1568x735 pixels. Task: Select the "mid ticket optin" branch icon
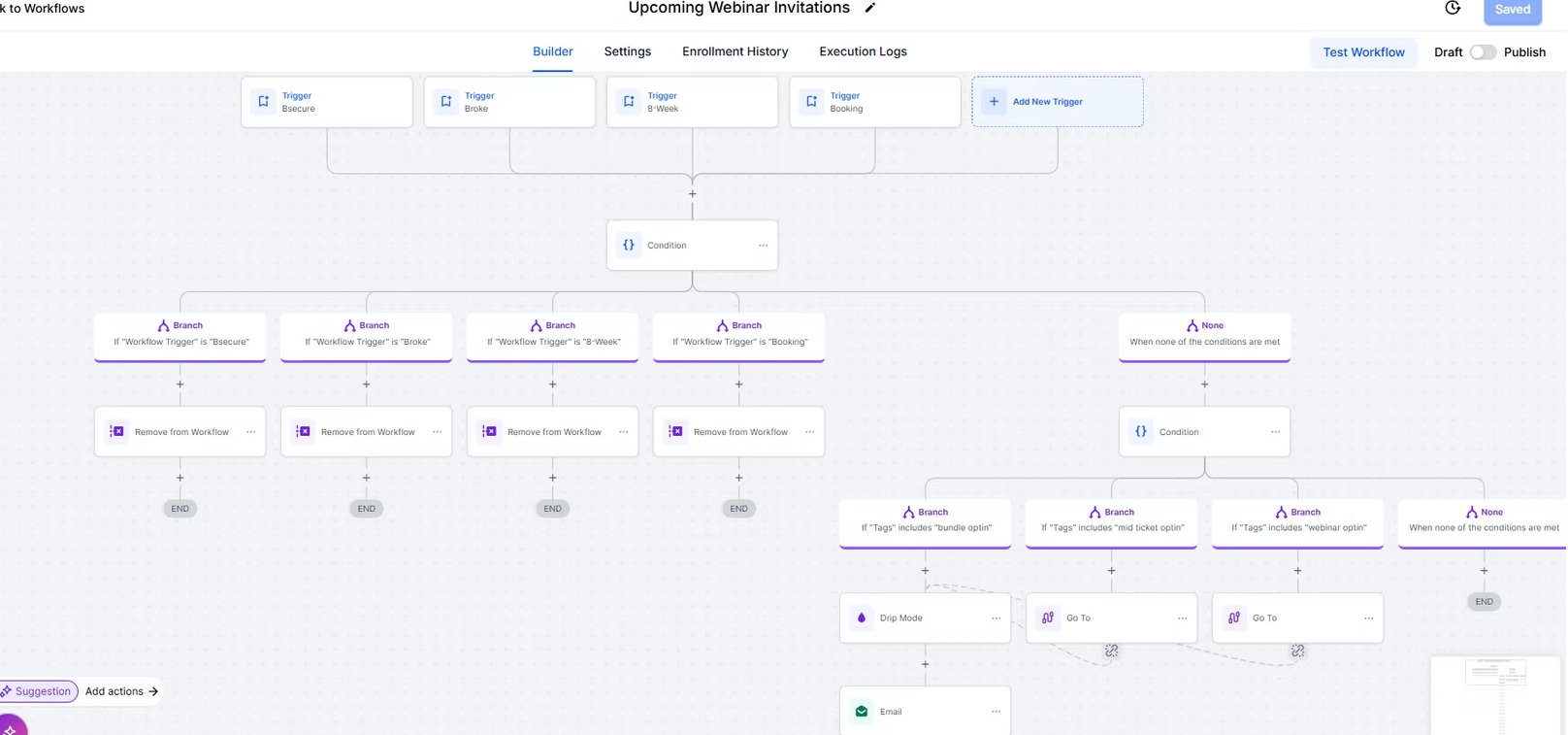pos(1094,512)
